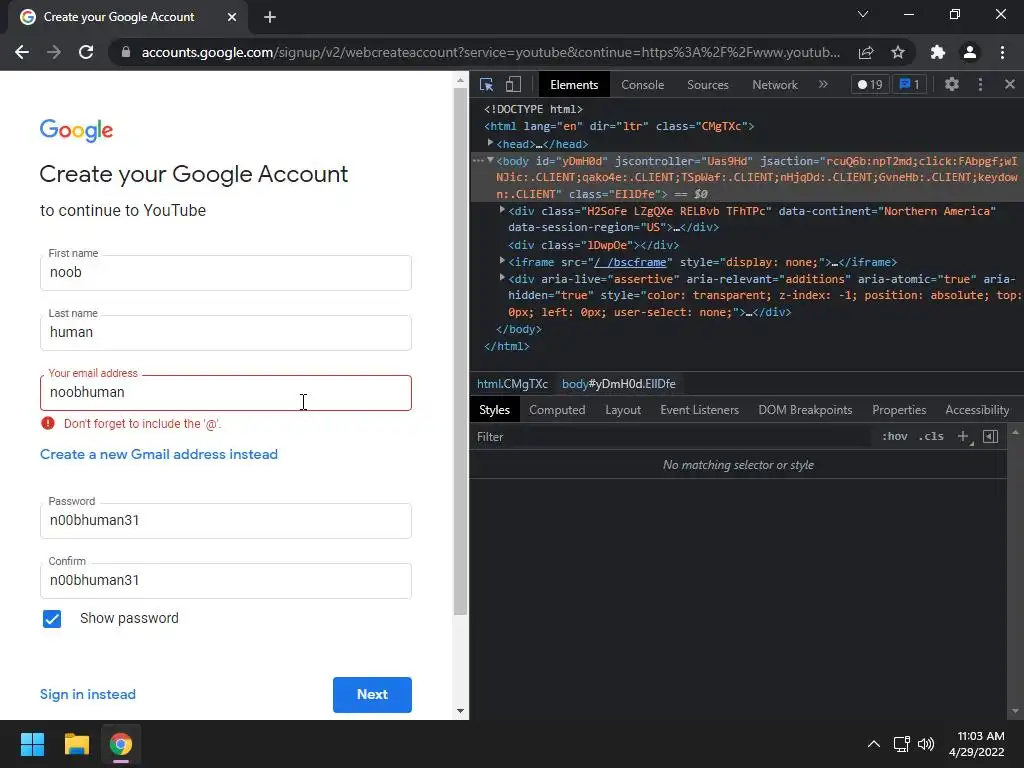Click the Sign in instead link
This screenshot has height=768, width=1024.
pyautogui.click(x=88, y=694)
